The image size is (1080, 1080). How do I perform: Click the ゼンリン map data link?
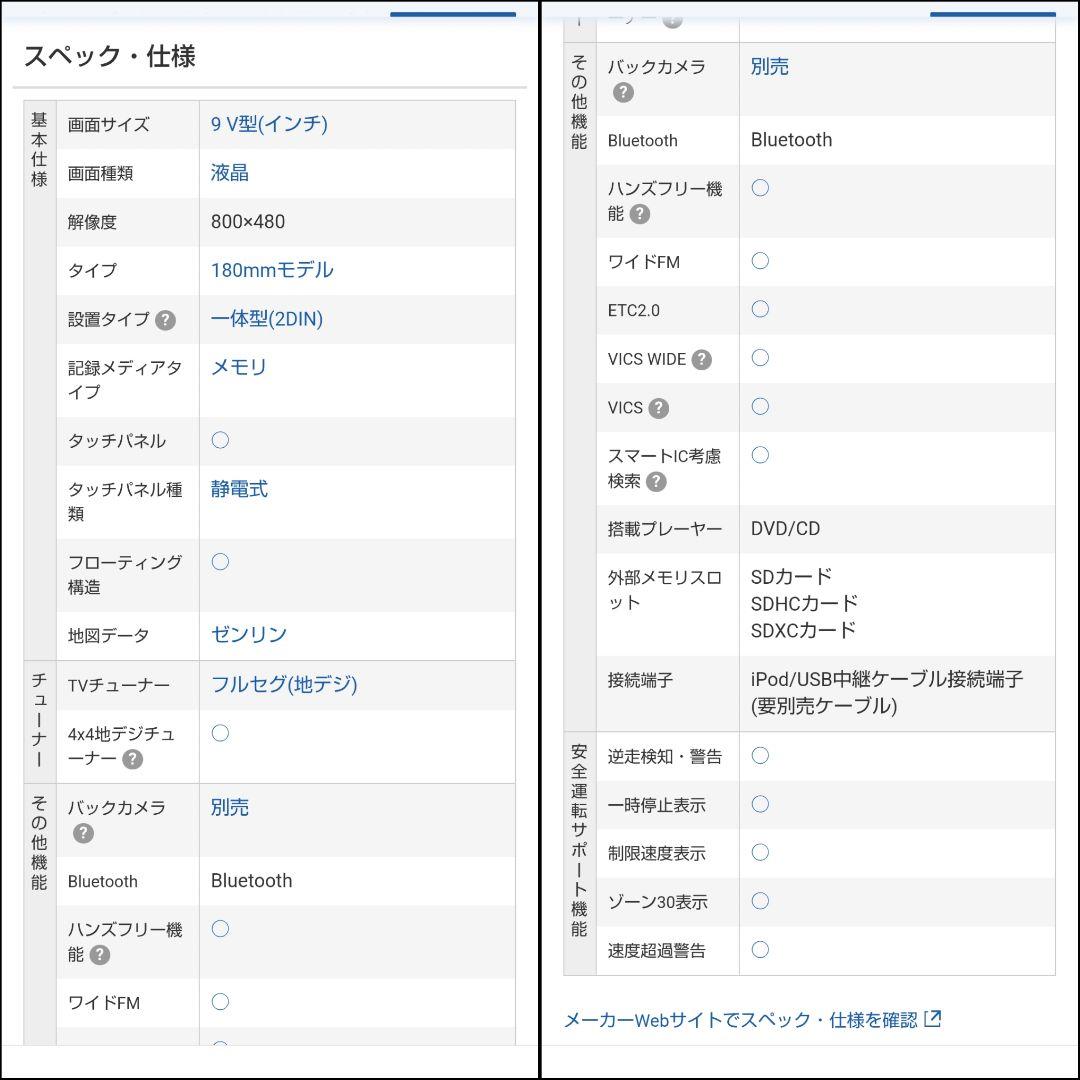(x=248, y=634)
